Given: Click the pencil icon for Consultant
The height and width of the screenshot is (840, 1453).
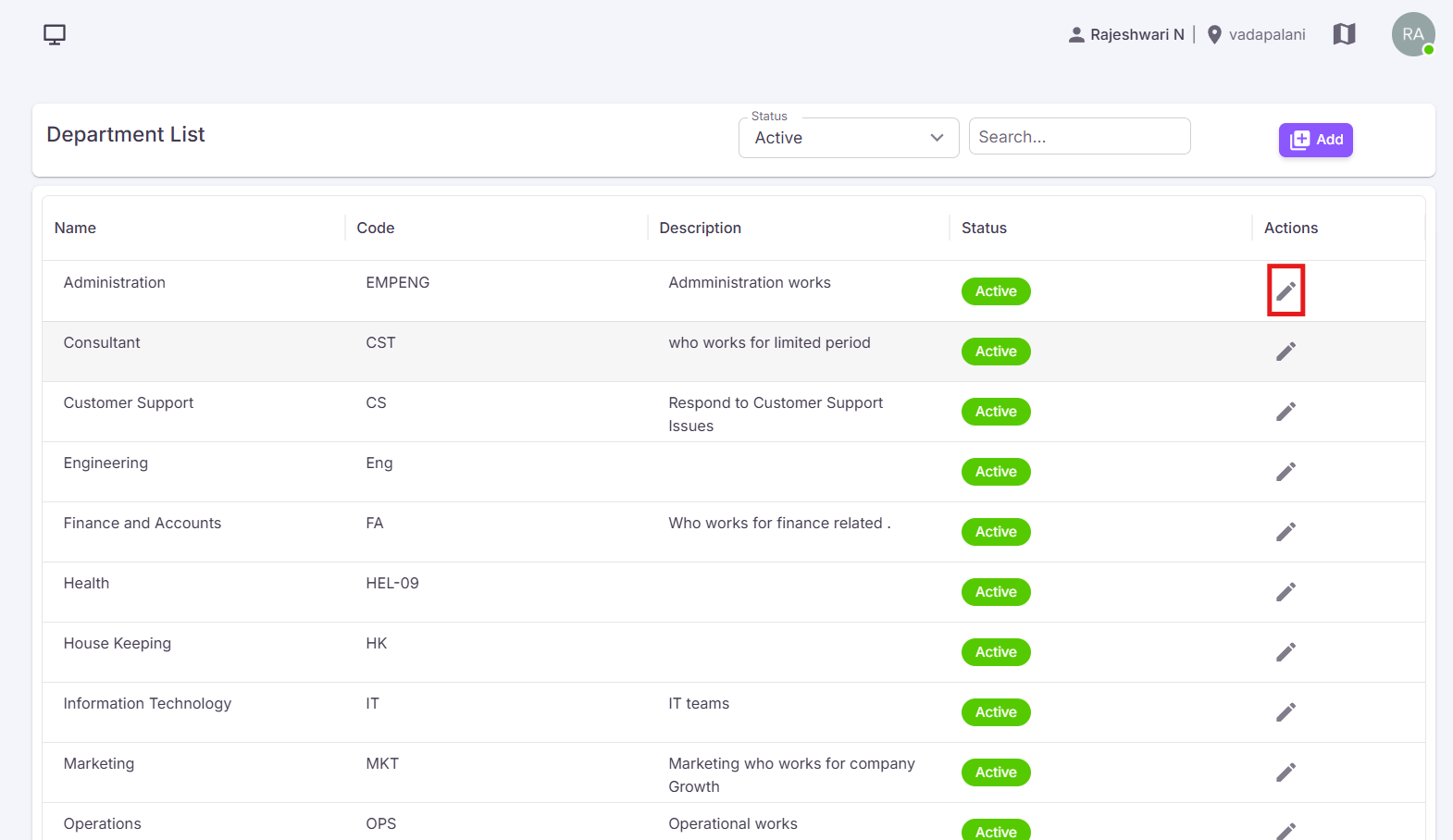Looking at the screenshot, I should coord(1285,352).
